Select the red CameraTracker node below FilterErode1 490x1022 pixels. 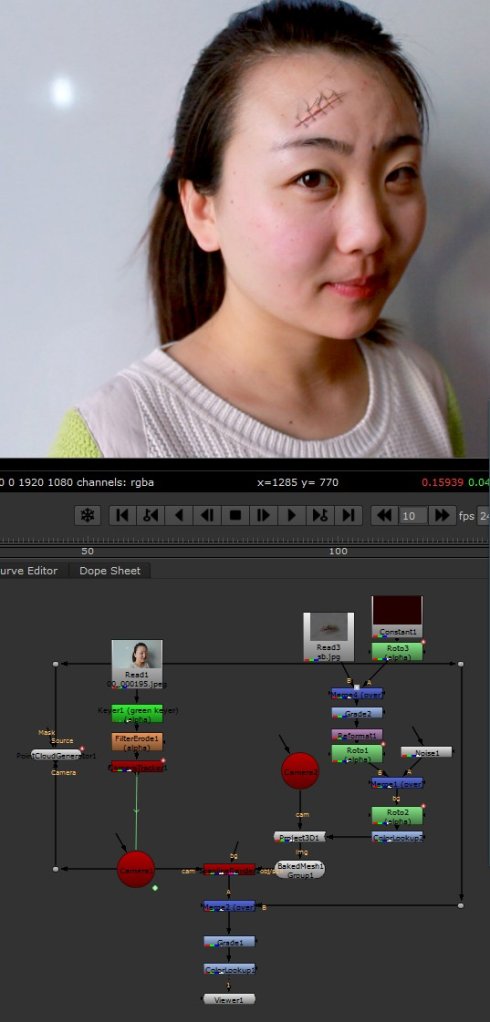tap(137, 766)
